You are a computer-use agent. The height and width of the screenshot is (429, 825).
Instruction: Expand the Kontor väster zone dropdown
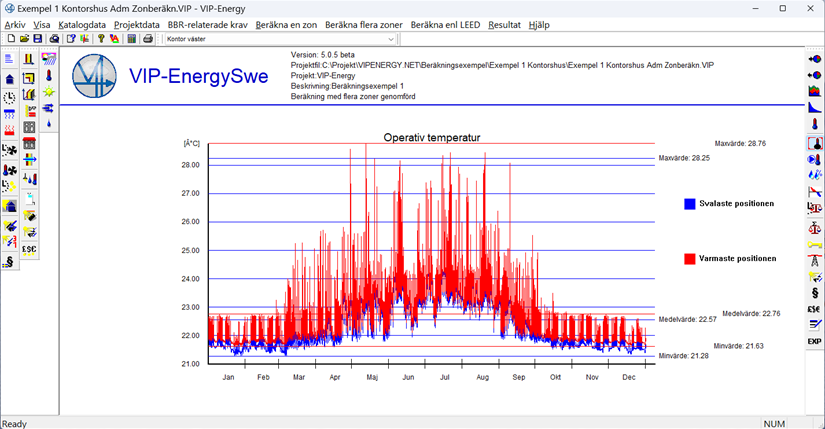click(x=390, y=39)
